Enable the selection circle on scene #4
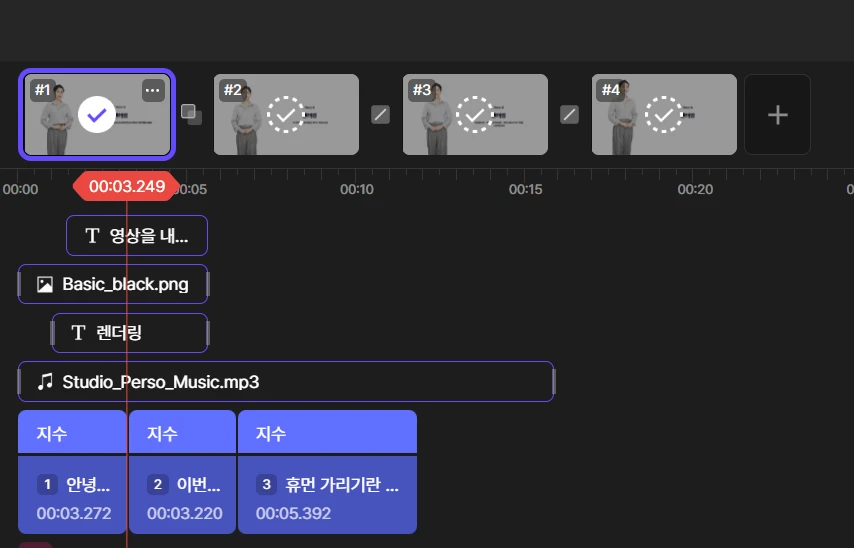 pyautogui.click(x=664, y=115)
